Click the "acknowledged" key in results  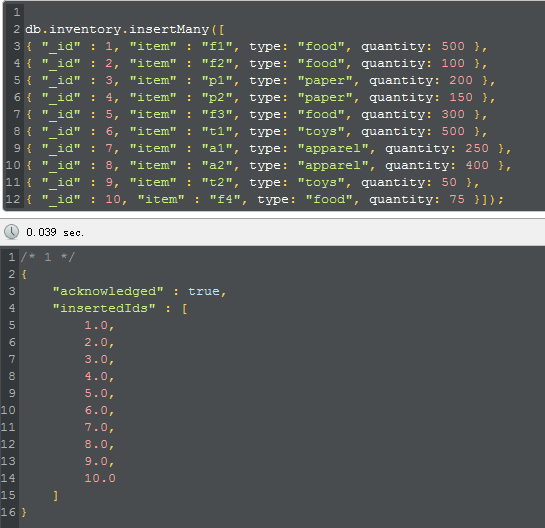(x=108, y=291)
